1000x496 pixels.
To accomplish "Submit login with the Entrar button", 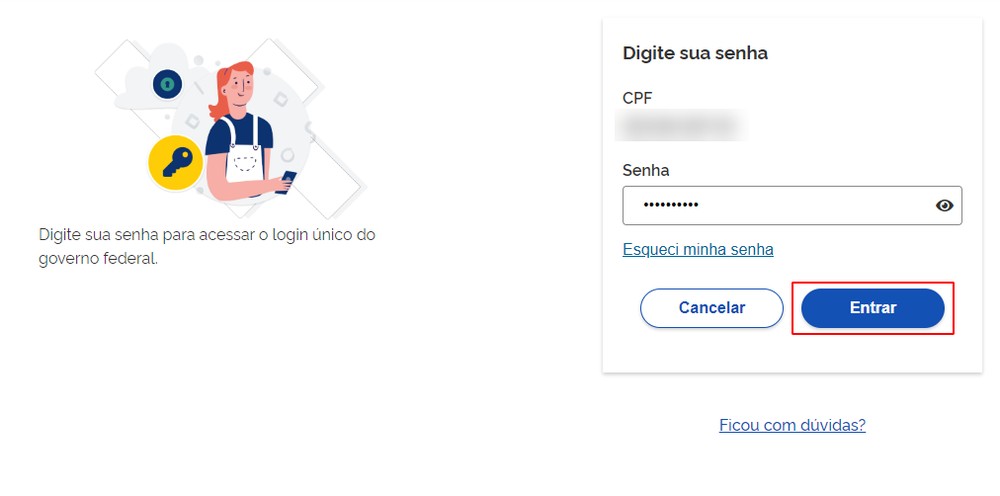I will (x=872, y=308).
